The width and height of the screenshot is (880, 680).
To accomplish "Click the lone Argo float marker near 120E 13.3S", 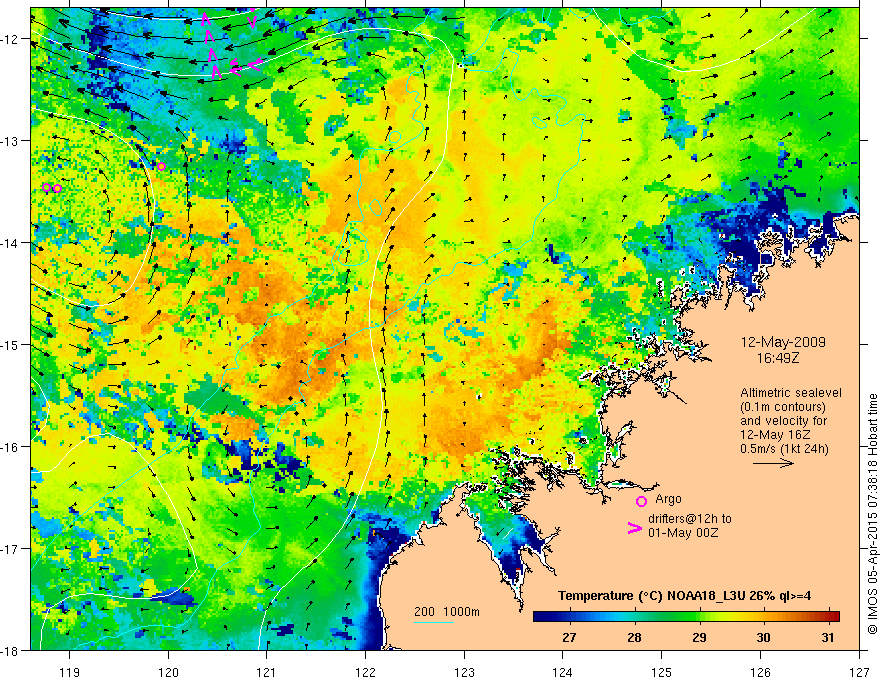I will [x=162, y=167].
